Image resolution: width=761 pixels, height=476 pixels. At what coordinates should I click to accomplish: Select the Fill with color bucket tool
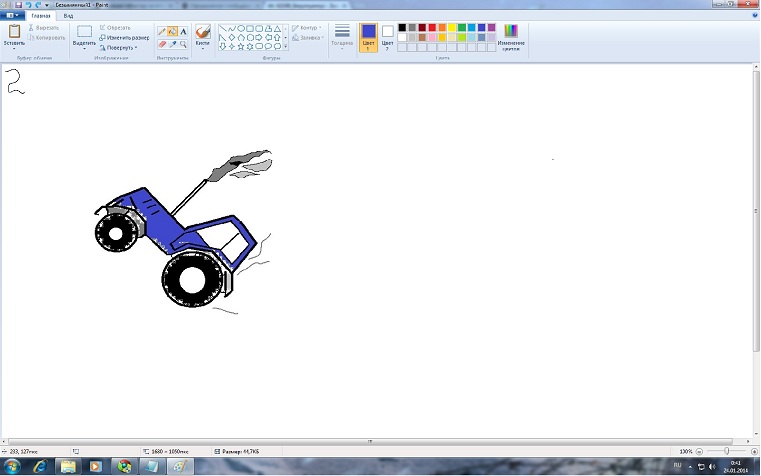(173, 32)
